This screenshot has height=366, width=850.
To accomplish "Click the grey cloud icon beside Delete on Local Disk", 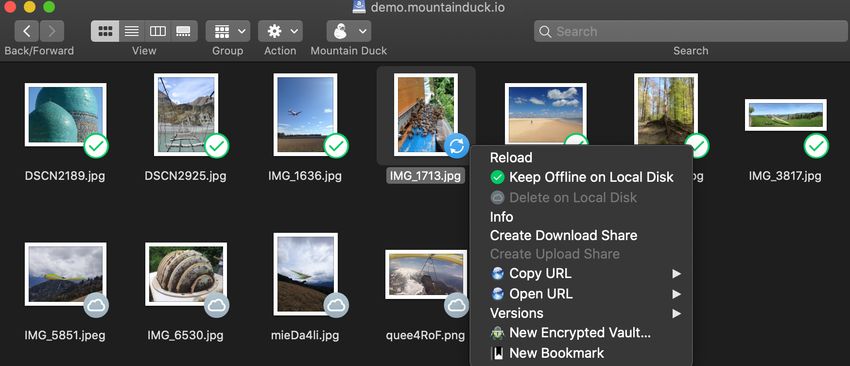I will [x=497, y=197].
